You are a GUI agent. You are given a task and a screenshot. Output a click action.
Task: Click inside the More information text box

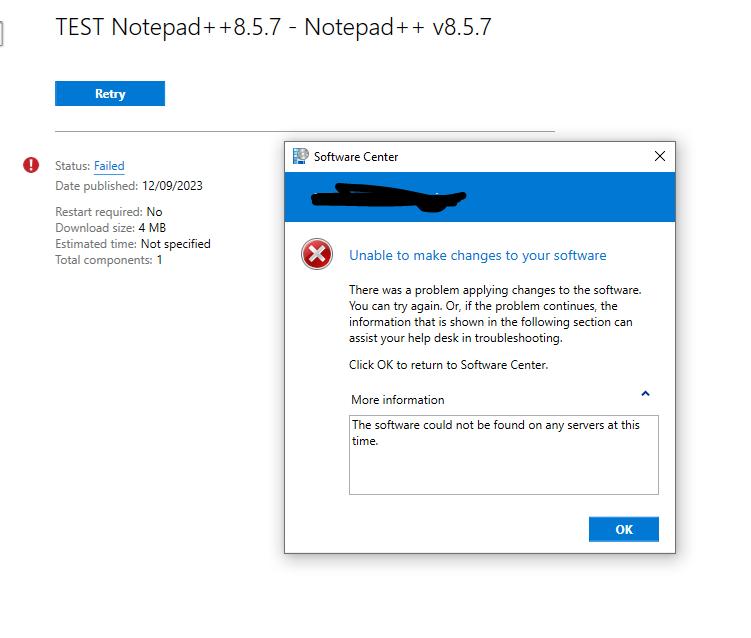click(x=503, y=455)
